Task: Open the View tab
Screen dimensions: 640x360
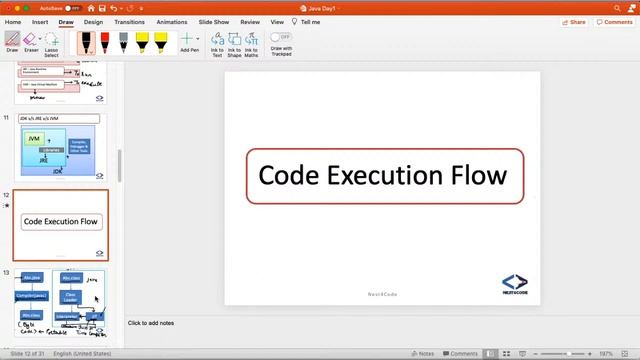Action: [x=277, y=22]
